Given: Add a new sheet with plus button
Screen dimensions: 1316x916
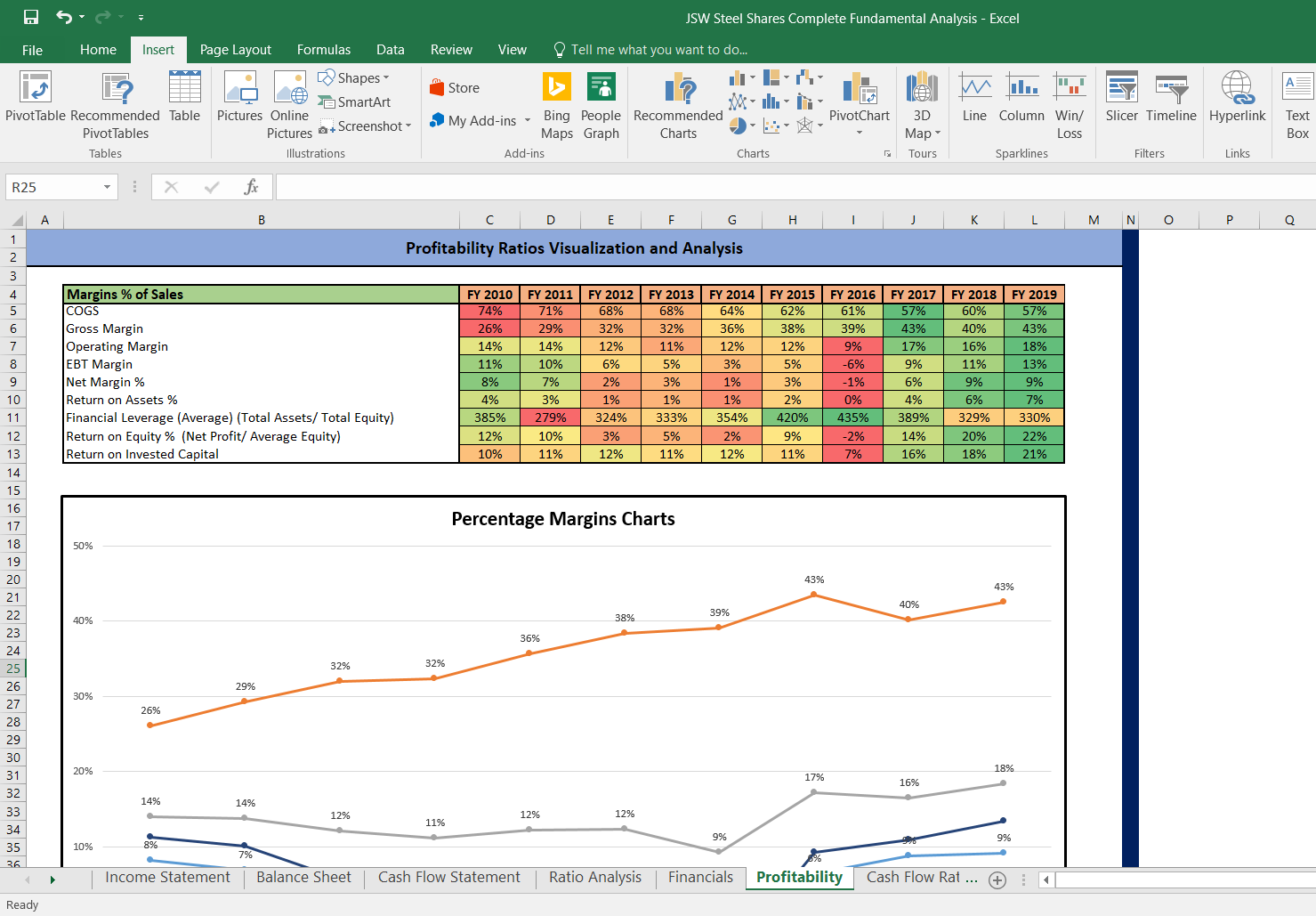Looking at the screenshot, I should 997,880.
